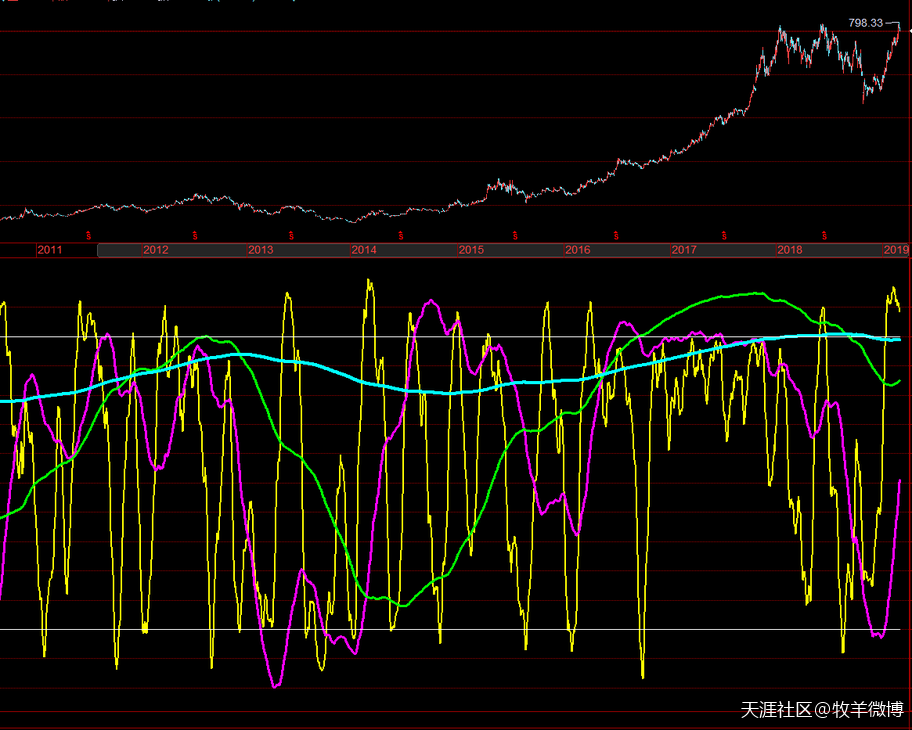Select red event marker between 2014 and 2015
This screenshot has width=912, height=730.
click(401, 236)
